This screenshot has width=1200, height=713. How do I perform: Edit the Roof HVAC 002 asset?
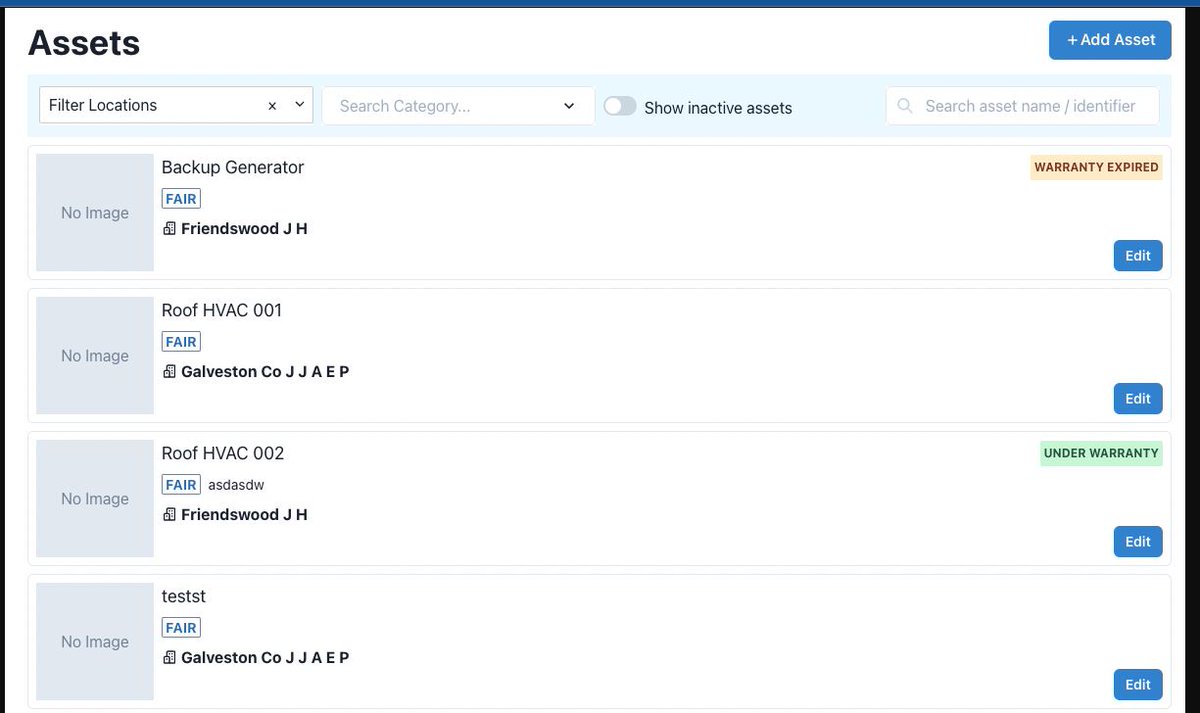click(1138, 541)
